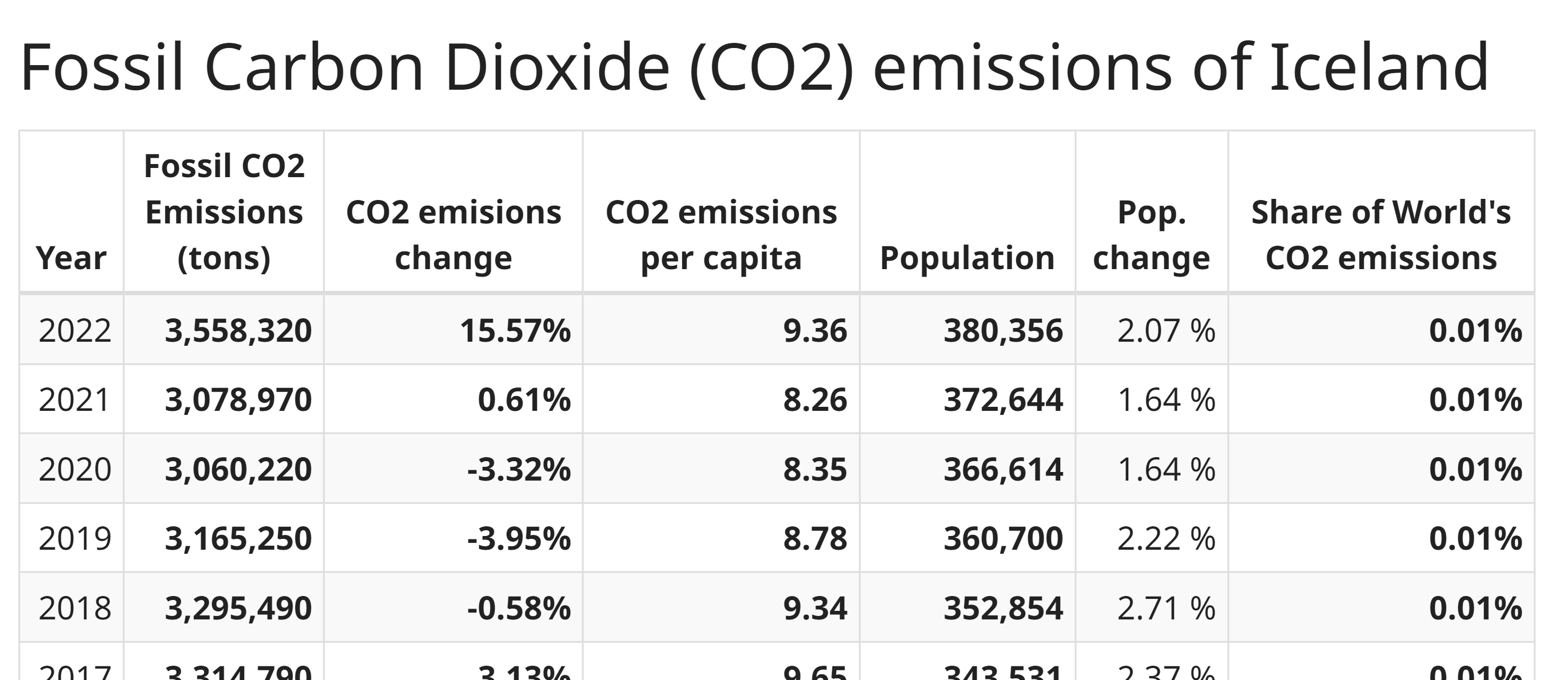The height and width of the screenshot is (680, 1568).
Task: Select the 15.57% emissions change cell
Action: pyautogui.click(x=515, y=331)
